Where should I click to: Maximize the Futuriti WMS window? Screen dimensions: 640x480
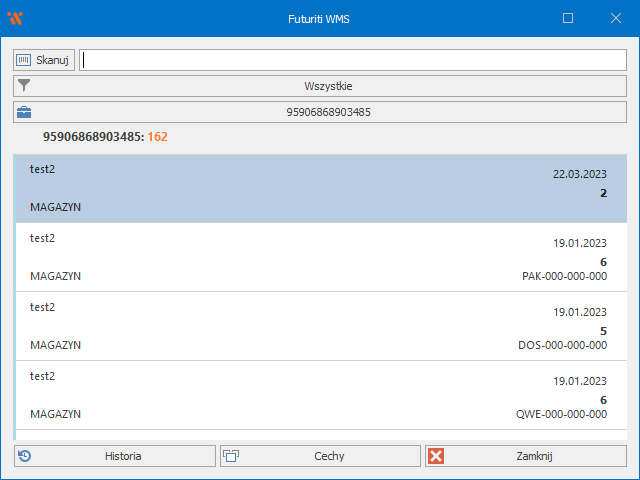[x=568, y=18]
